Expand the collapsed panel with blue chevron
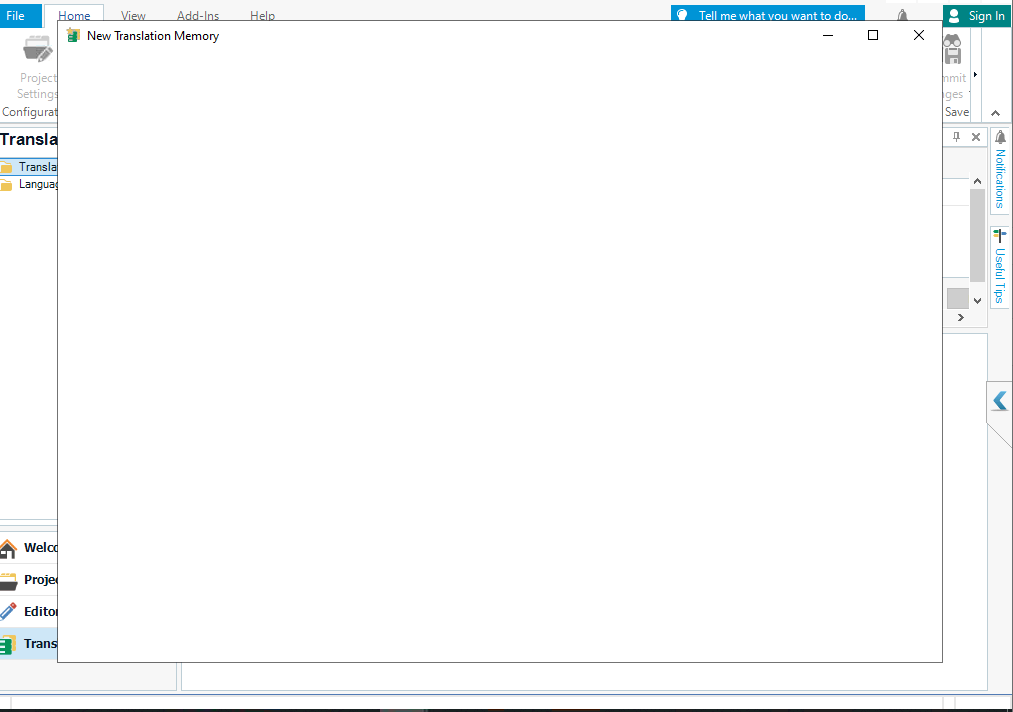The image size is (1013, 712). 999,401
